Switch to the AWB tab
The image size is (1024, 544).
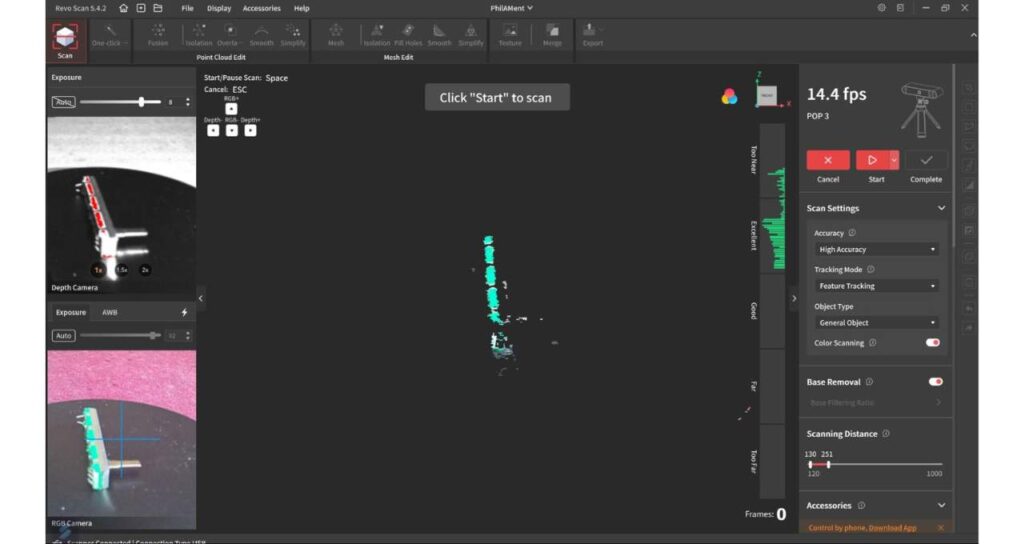109,312
